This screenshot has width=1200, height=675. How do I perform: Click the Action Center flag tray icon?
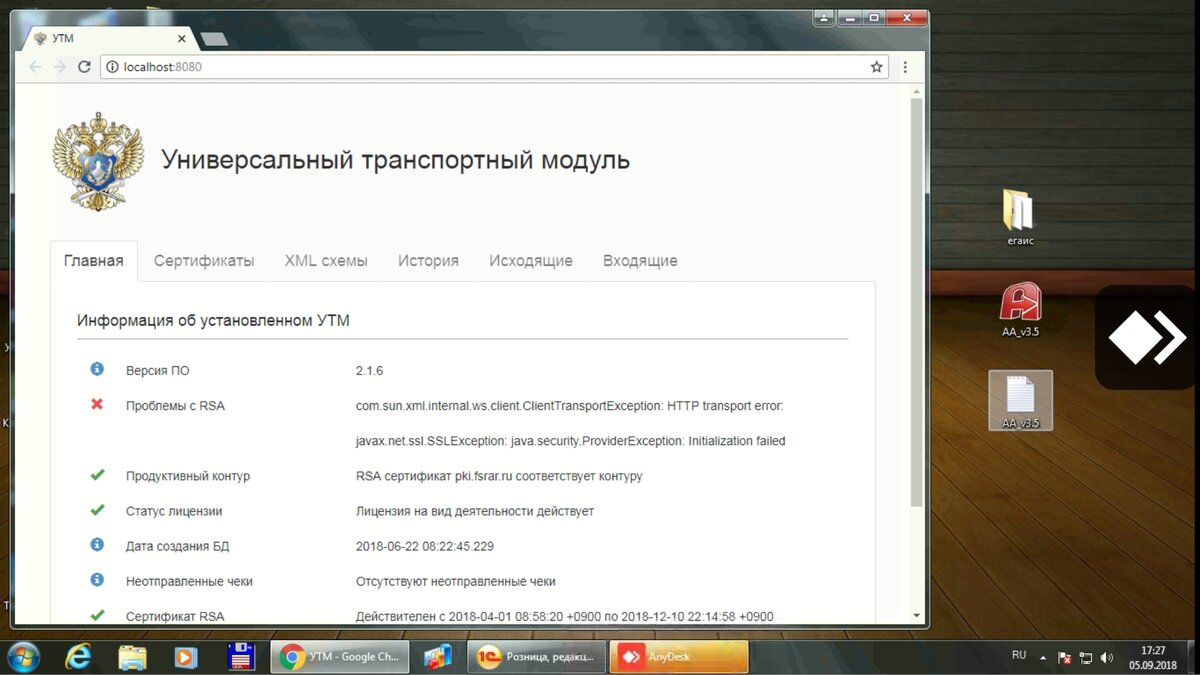pyautogui.click(x=1064, y=658)
